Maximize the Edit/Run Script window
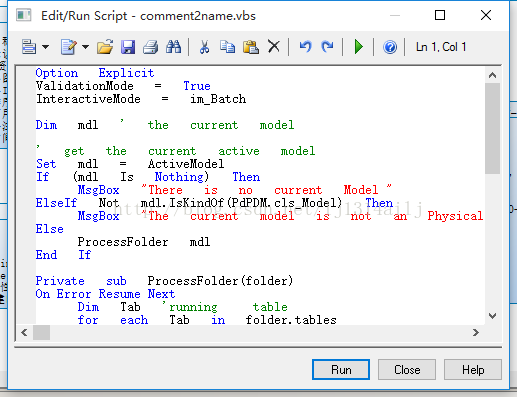Image resolution: width=517 pixels, height=397 pixels. 440,15
